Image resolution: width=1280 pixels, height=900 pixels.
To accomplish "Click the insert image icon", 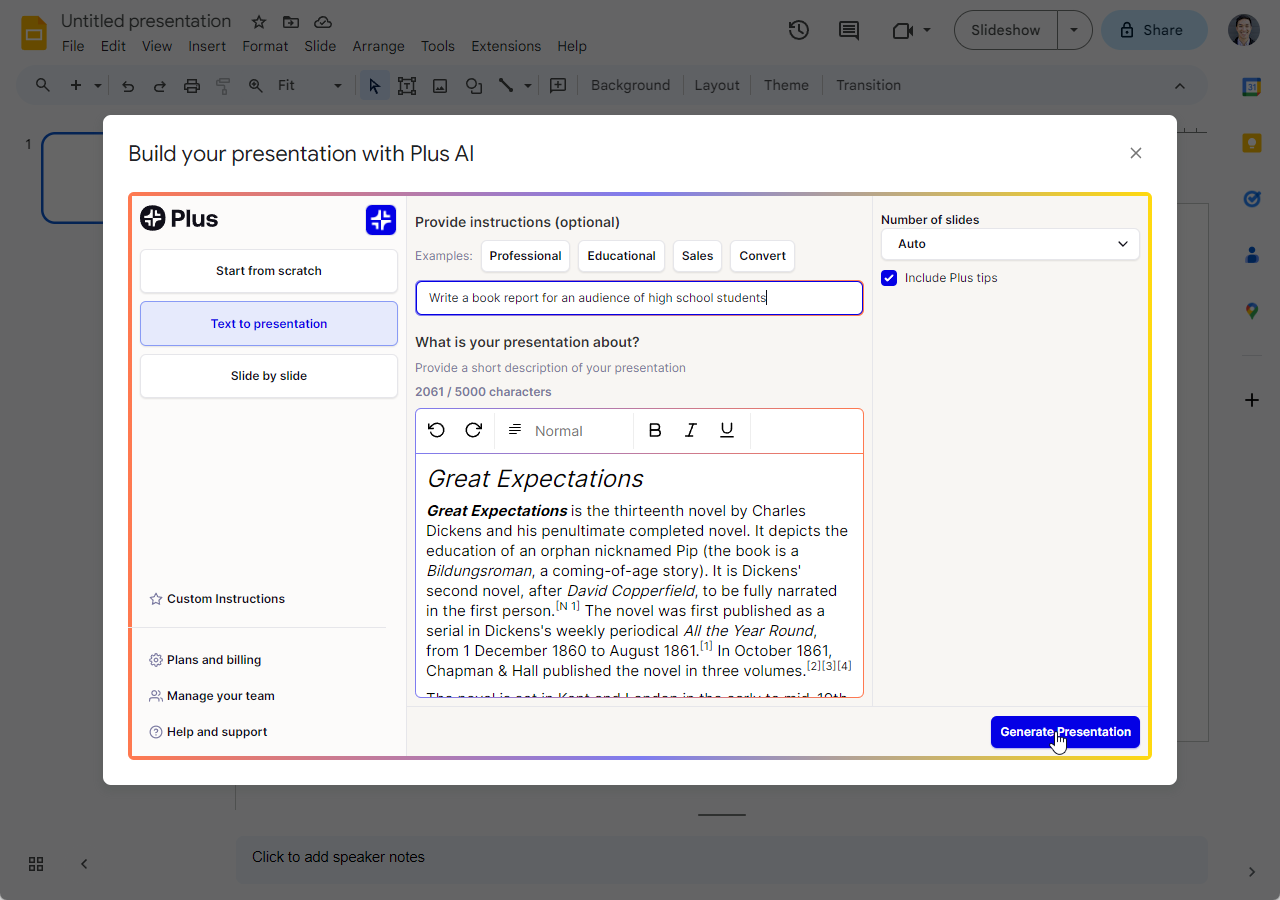I will click(440, 86).
